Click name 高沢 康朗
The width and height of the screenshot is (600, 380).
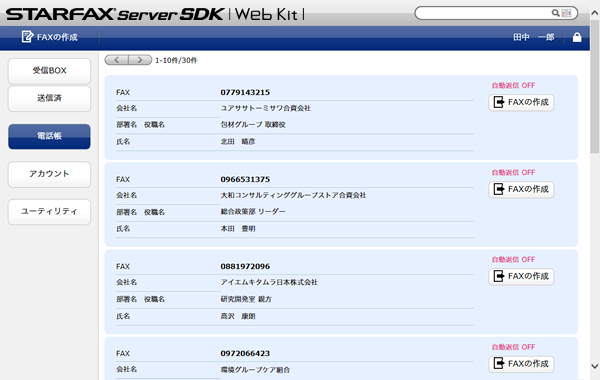pyautogui.click(x=238, y=316)
